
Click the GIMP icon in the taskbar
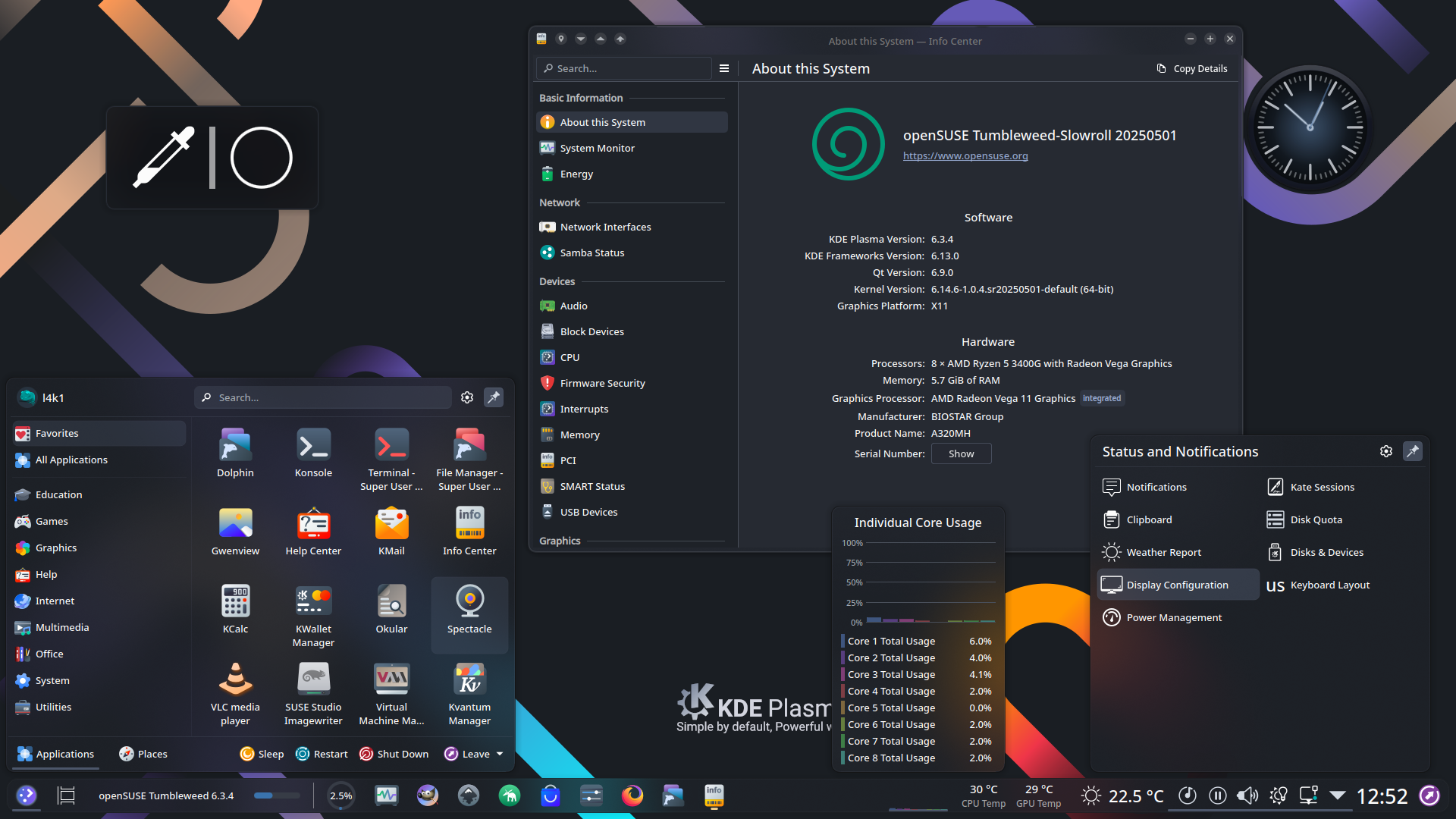pyautogui.click(x=428, y=795)
